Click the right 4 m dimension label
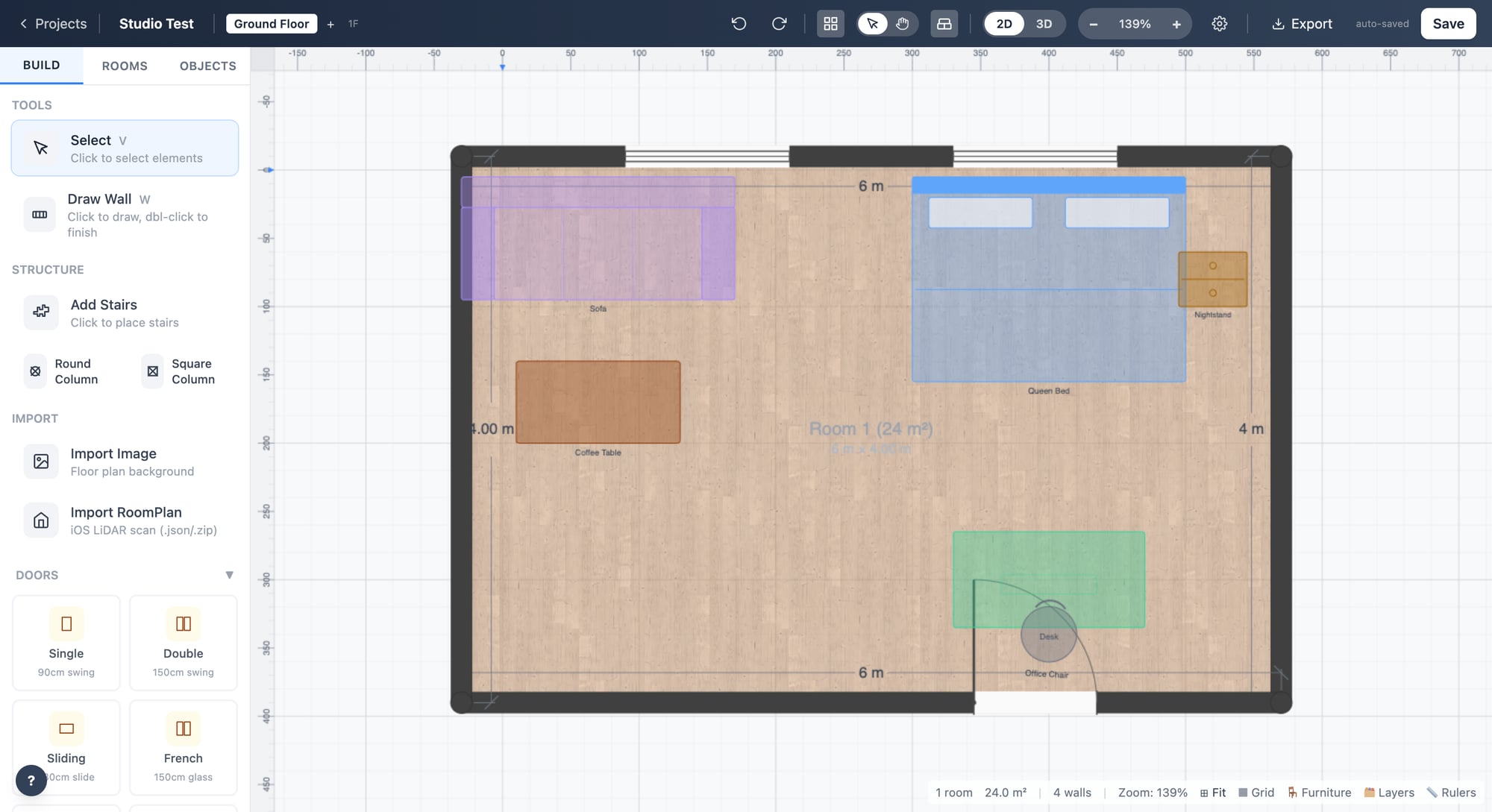The height and width of the screenshot is (812, 1492). [1251, 429]
